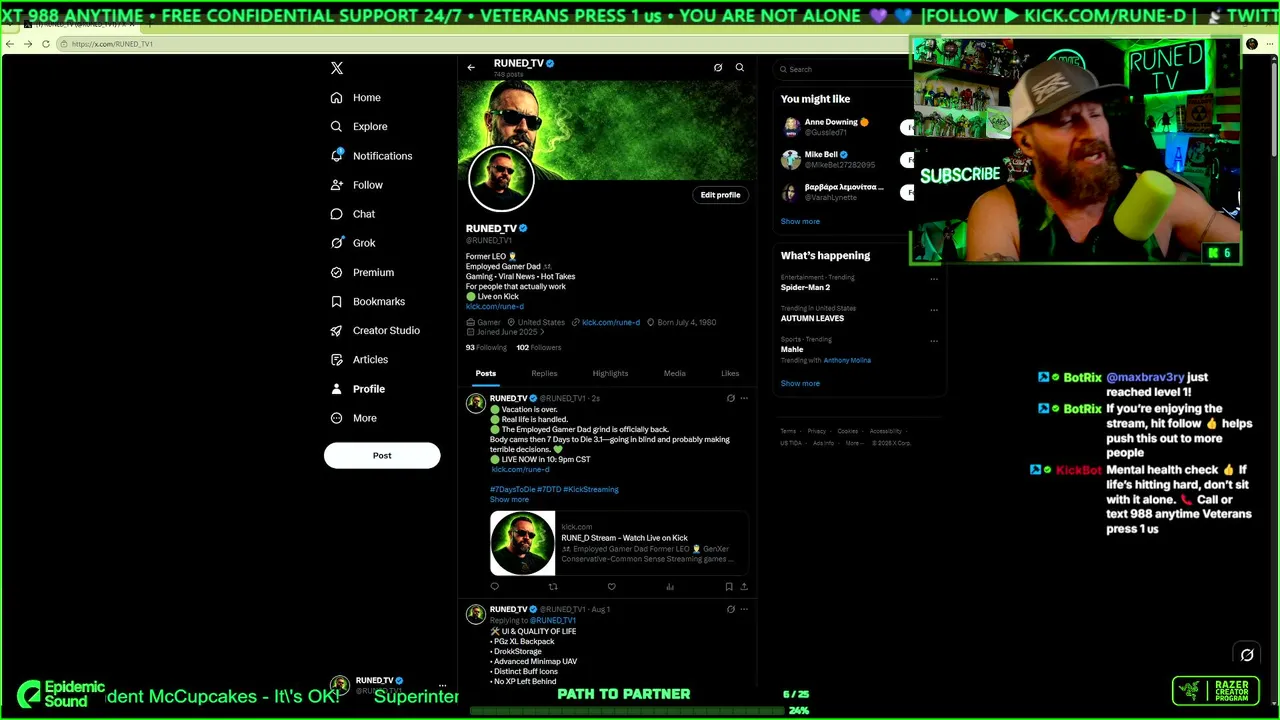Open the RUNE_D Stream kick.com link card thumbnail

tap(522, 543)
